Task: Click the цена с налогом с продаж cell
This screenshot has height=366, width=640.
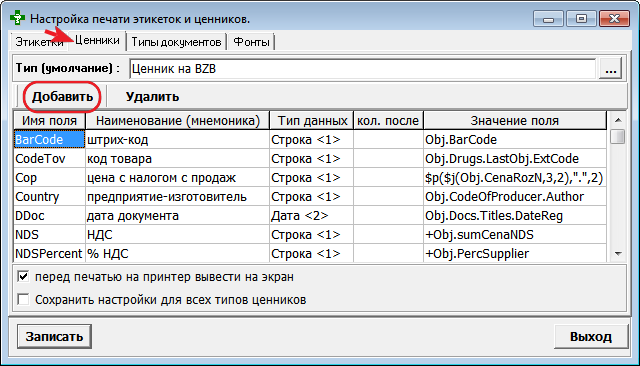Action: click(x=178, y=177)
